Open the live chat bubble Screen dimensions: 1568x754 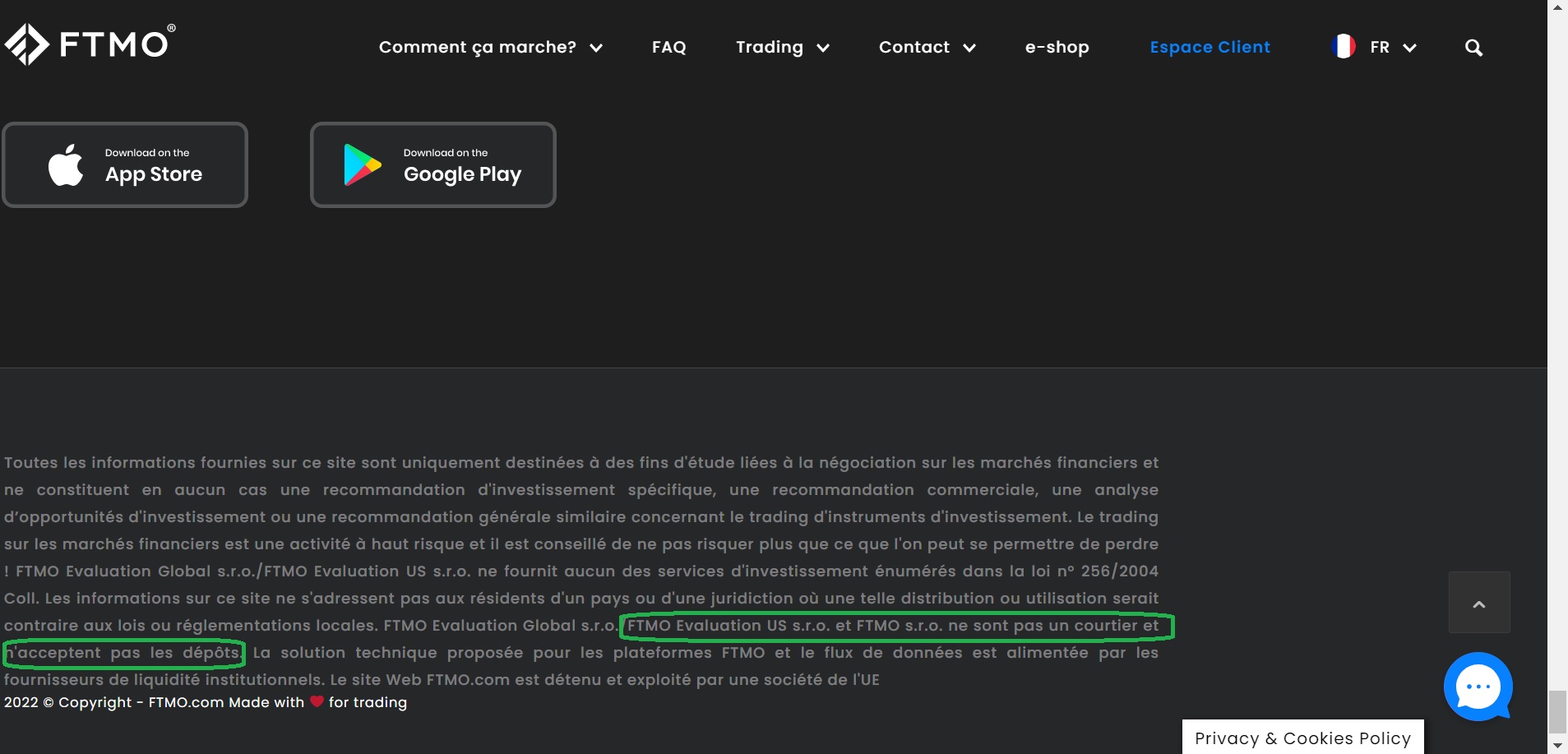pos(1478,687)
